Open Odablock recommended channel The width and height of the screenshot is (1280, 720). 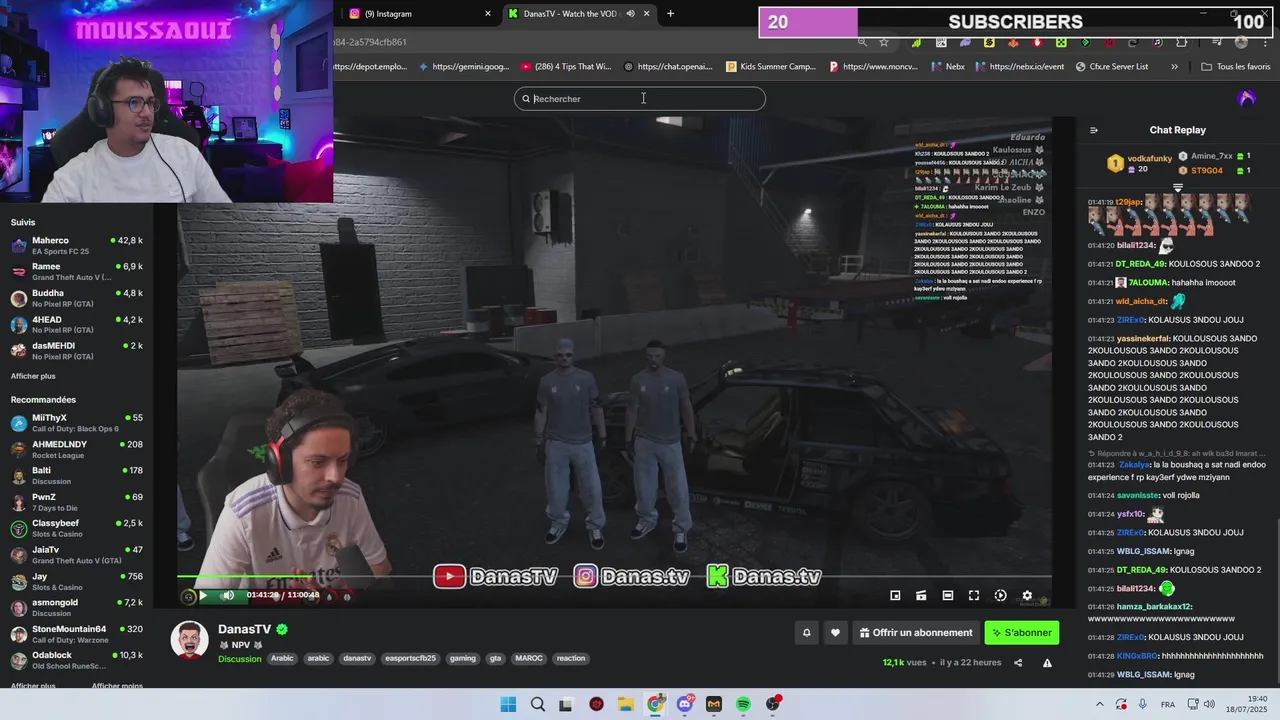pyautogui.click(x=76, y=660)
